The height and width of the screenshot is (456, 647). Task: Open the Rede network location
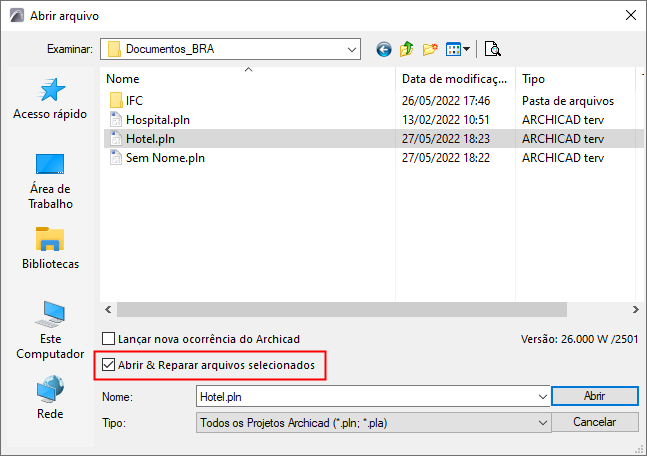click(50, 397)
